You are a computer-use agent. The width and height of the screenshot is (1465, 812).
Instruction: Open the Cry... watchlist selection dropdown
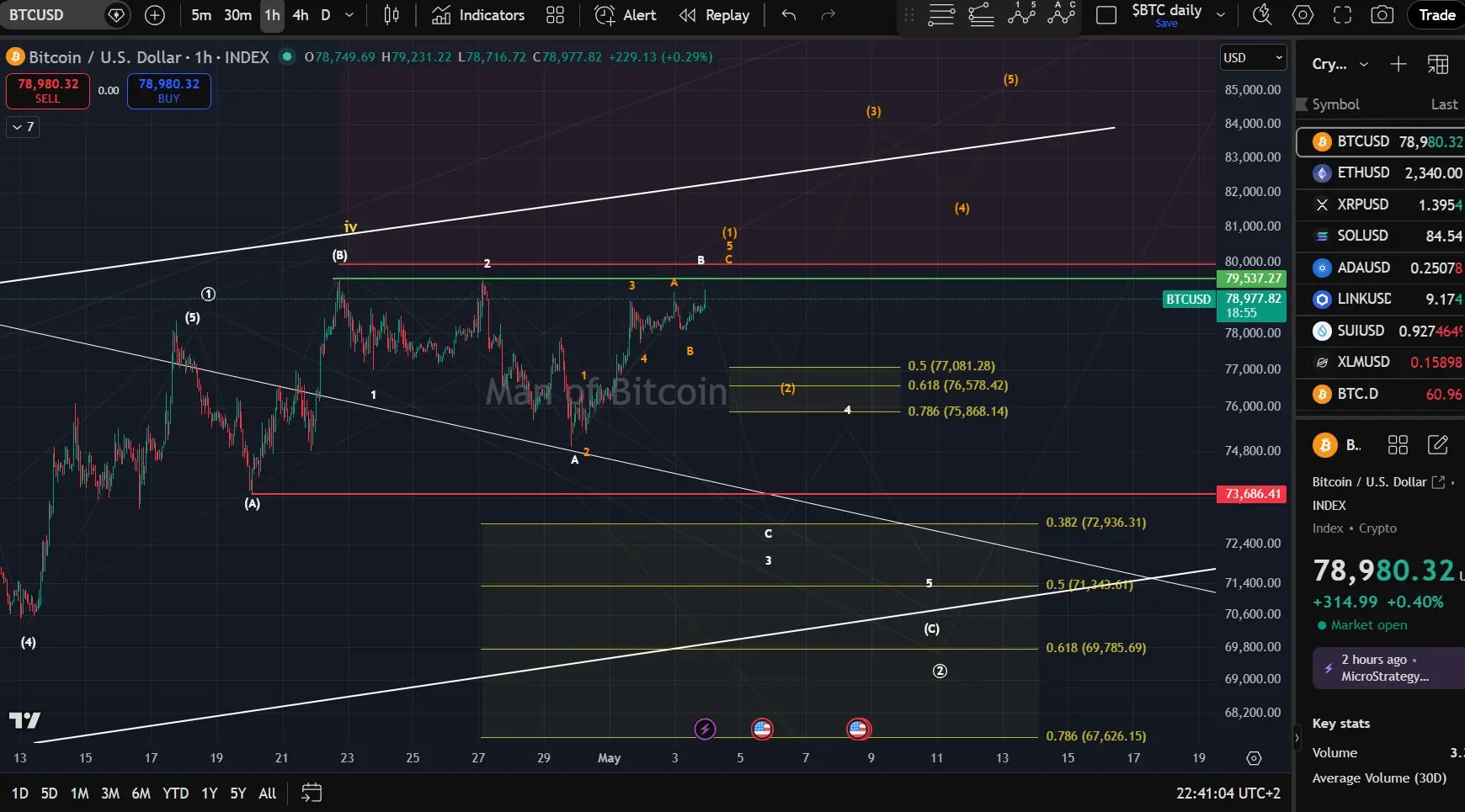pos(1340,64)
